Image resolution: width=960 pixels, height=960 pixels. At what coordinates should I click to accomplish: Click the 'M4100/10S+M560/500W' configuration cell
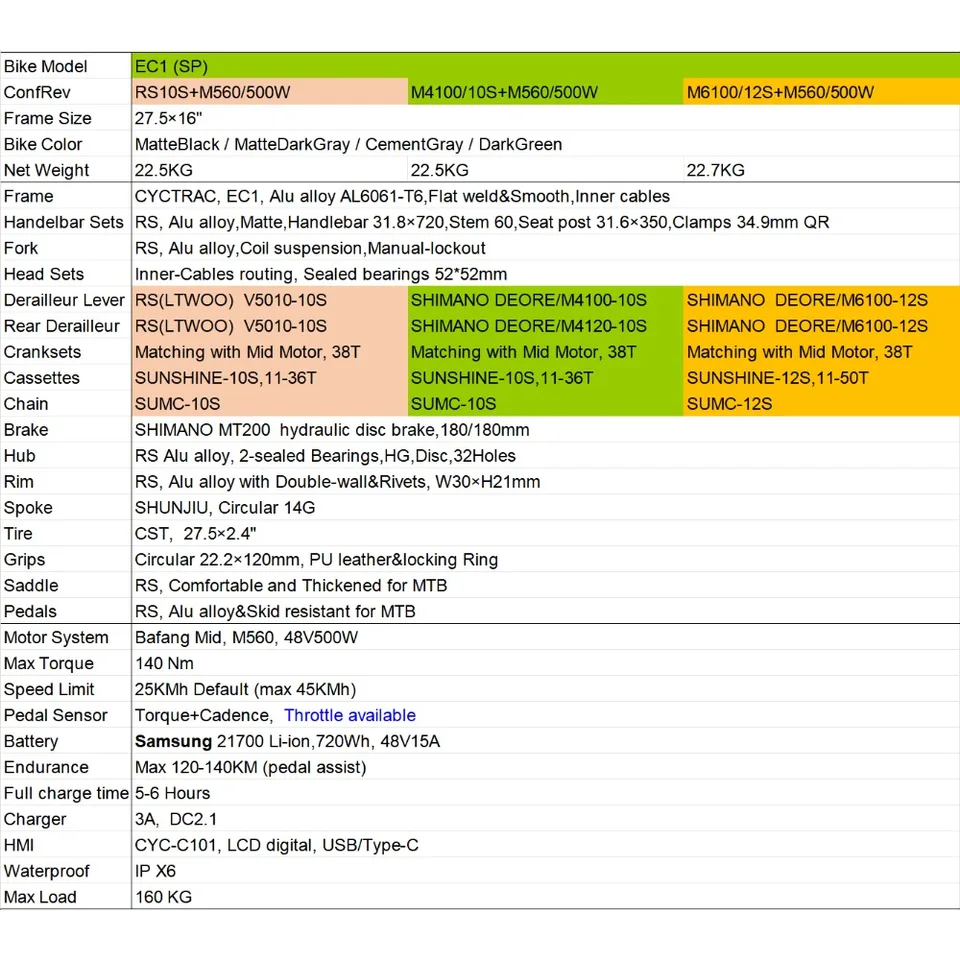(x=546, y=92)
